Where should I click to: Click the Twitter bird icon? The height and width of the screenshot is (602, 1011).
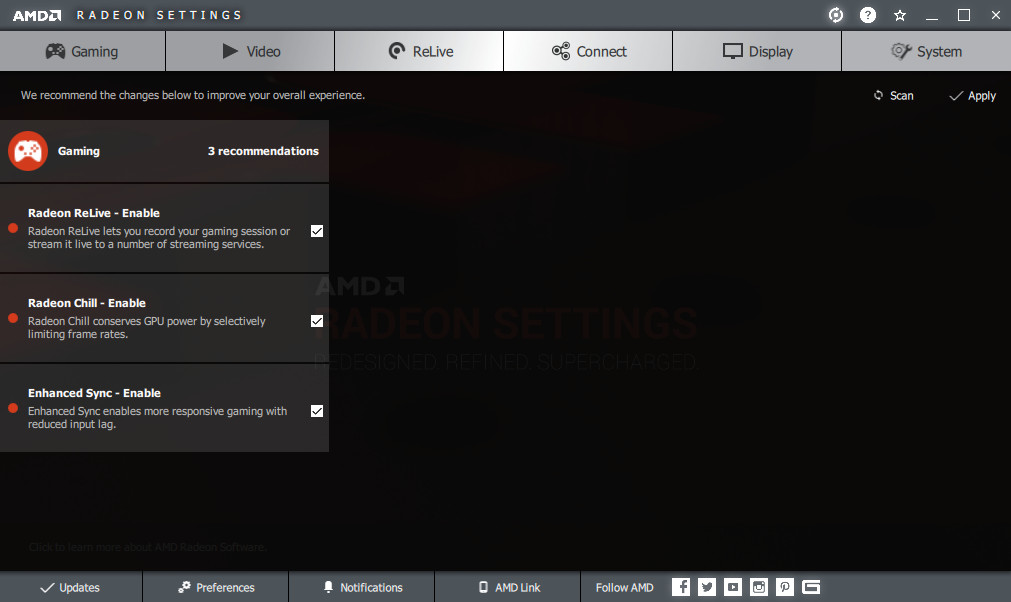(707, 587)
